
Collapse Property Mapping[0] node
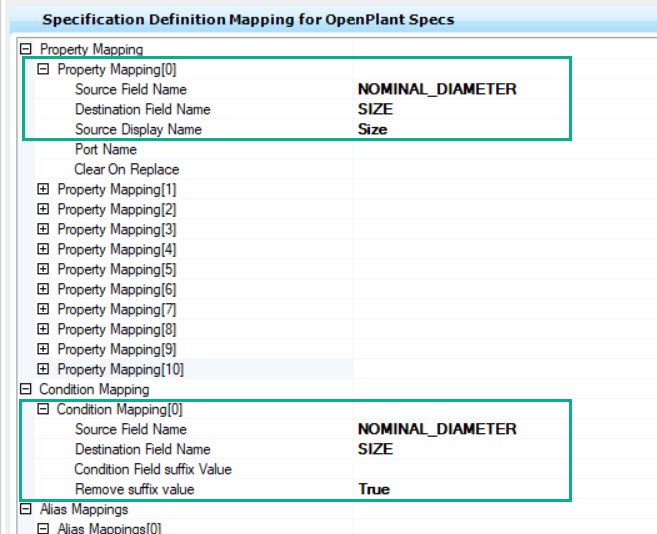(x=43, y=69)
